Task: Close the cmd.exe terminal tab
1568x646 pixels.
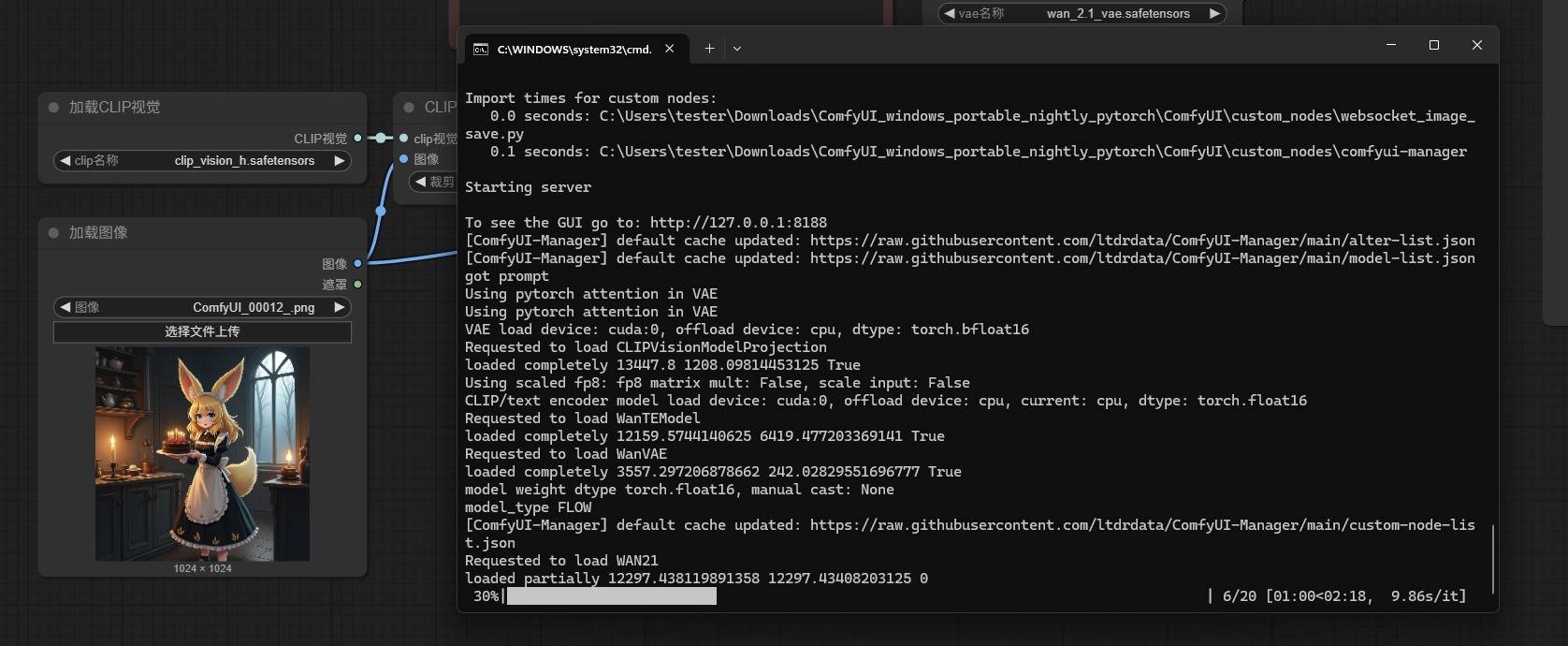Action: point(670,49)
